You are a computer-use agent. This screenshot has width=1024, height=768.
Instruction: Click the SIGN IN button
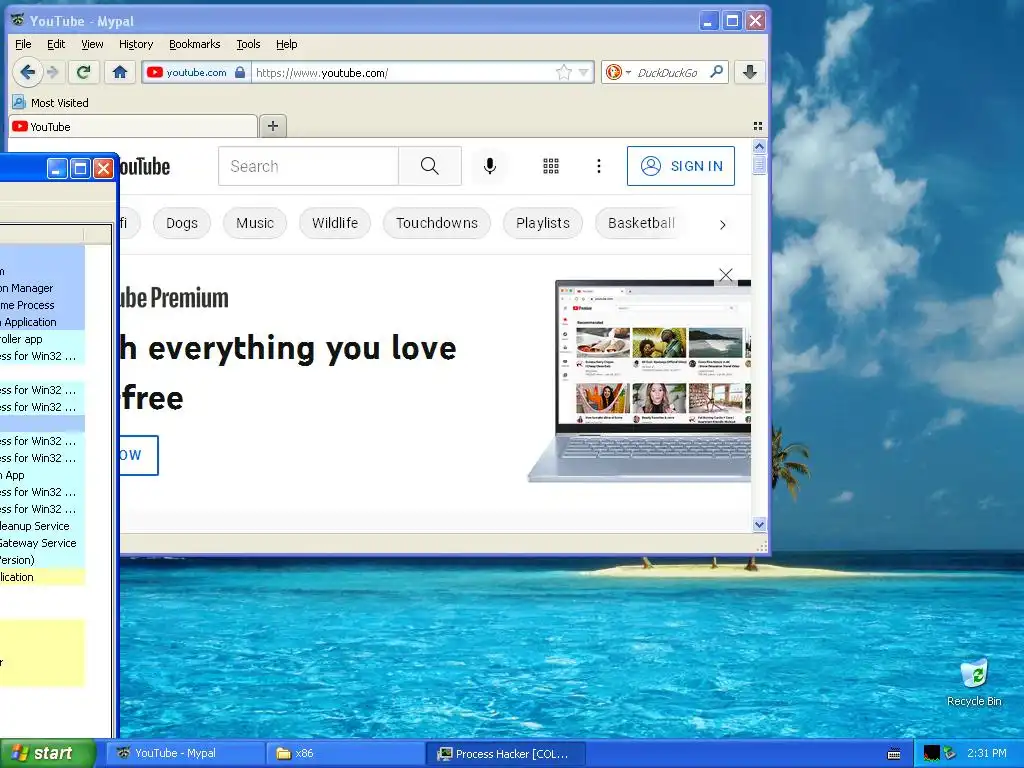680,166
